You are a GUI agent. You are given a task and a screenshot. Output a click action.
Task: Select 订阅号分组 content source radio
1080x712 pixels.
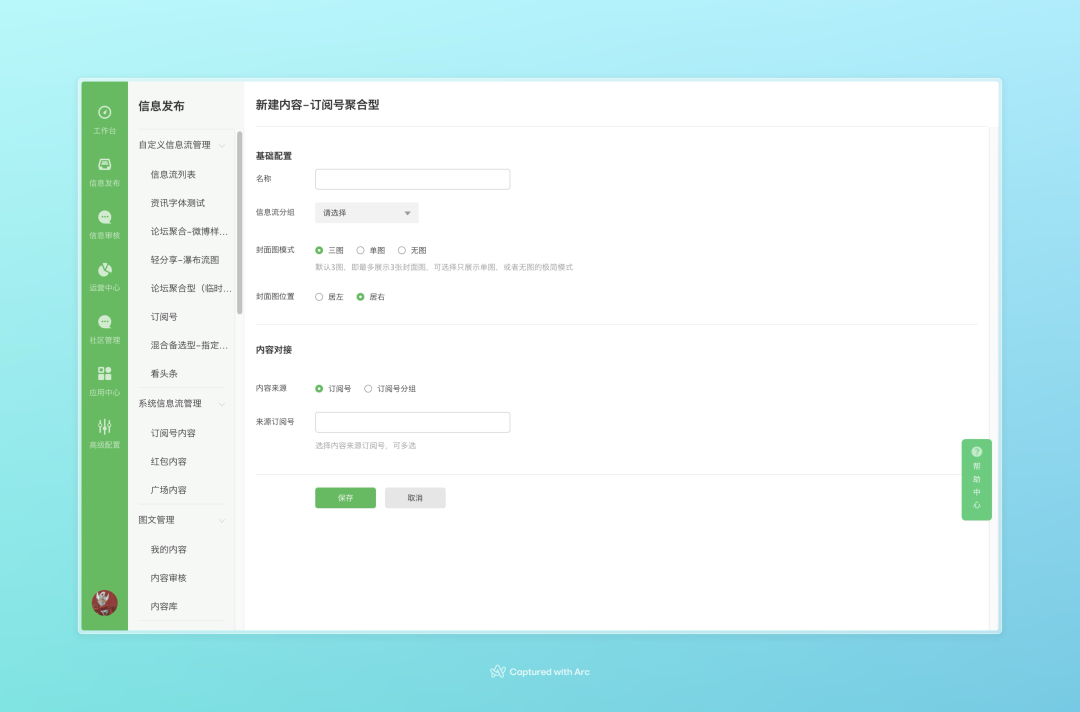368,389
